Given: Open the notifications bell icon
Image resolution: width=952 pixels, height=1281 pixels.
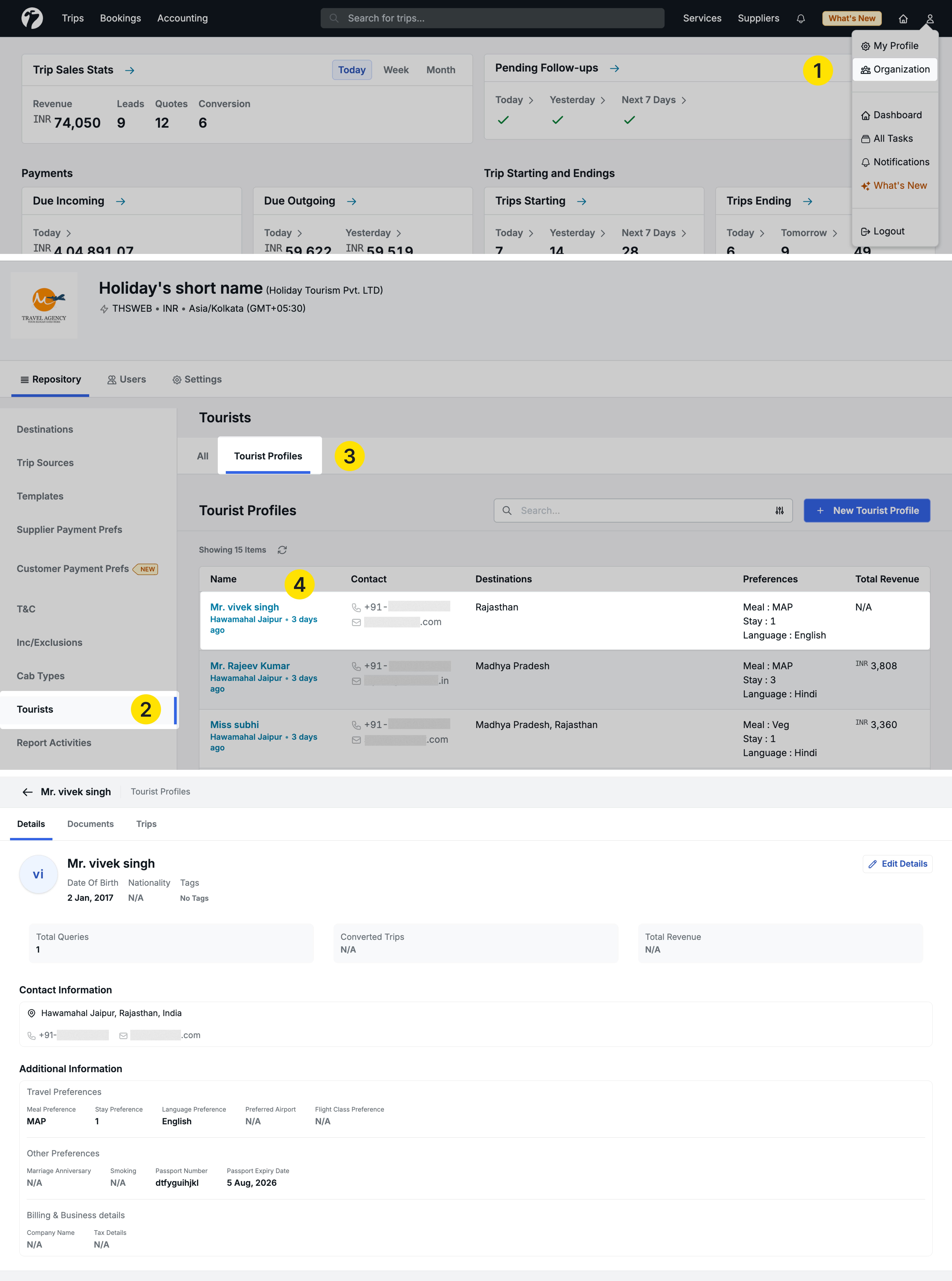Looking at the screenshot, I should click(801, 18).
